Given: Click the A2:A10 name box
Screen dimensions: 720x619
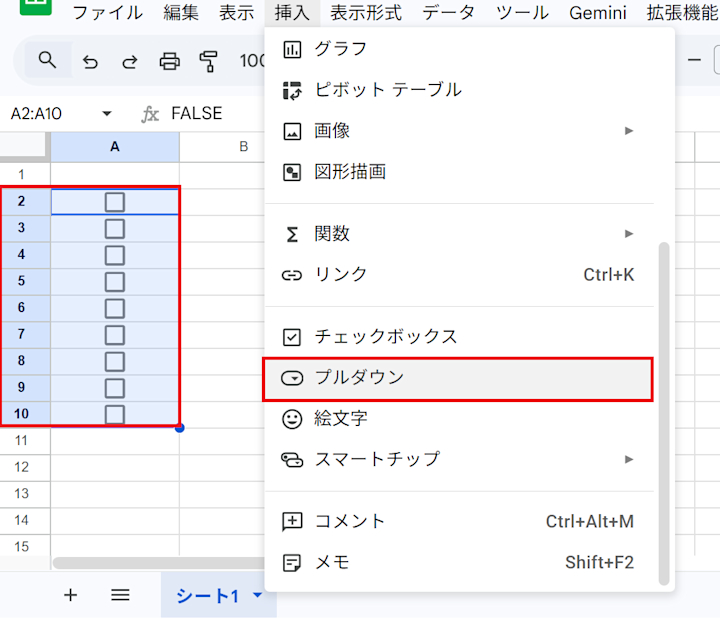Looking at the screenshot, I should (x=36, y=113).
